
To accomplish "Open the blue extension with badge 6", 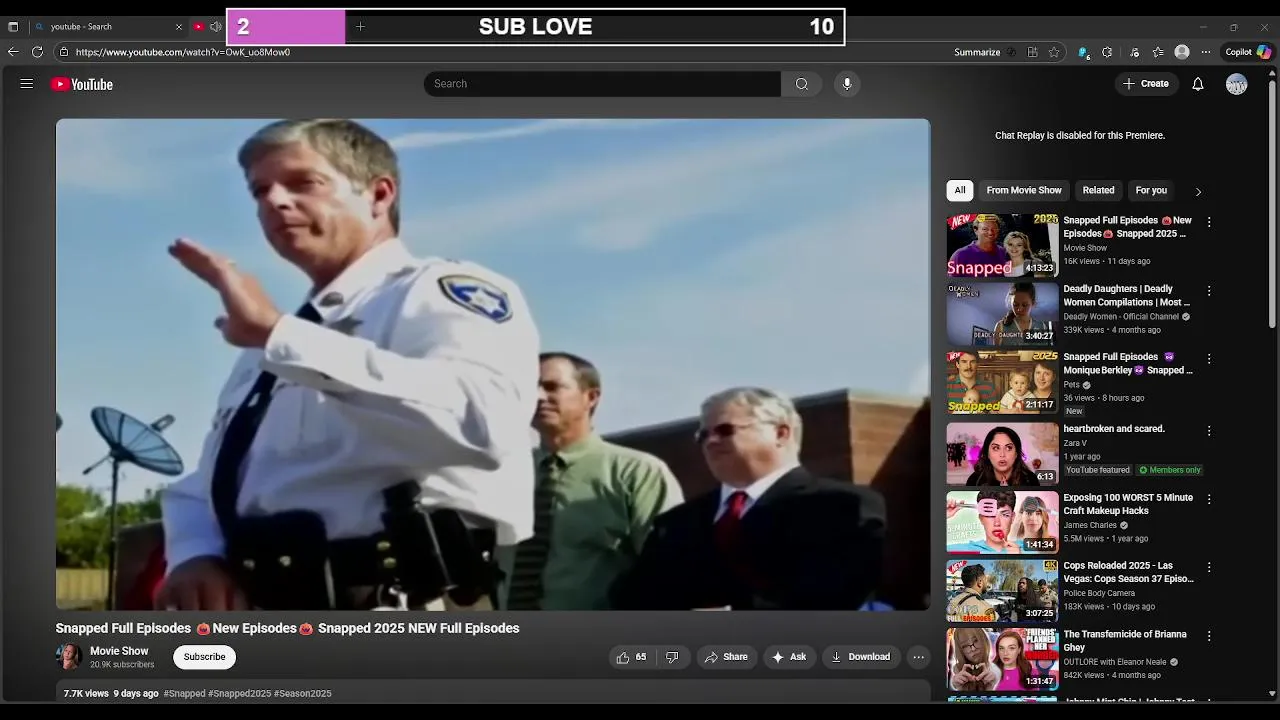I will (x=1083, y=52).
